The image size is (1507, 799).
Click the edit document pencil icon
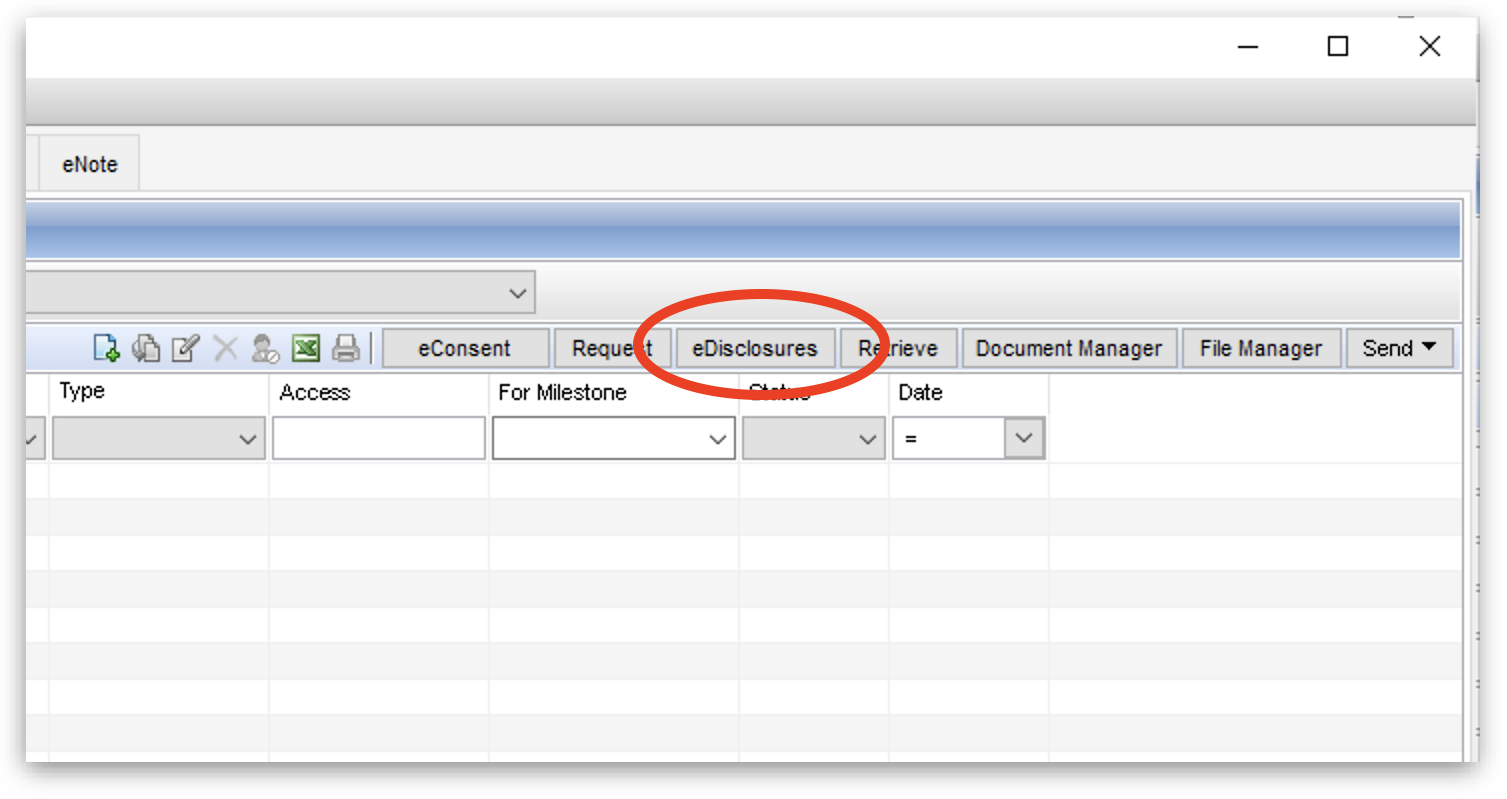coord(185,348)
